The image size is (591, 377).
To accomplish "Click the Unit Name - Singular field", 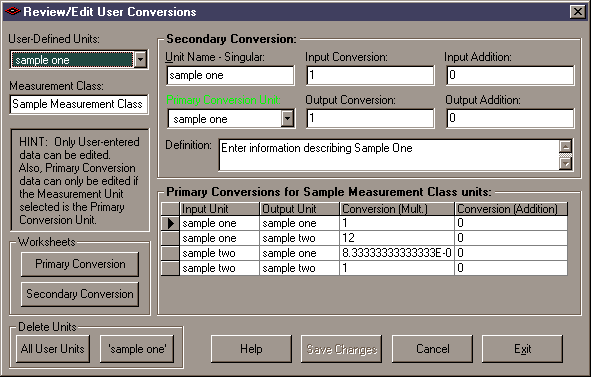I will 230,75.
